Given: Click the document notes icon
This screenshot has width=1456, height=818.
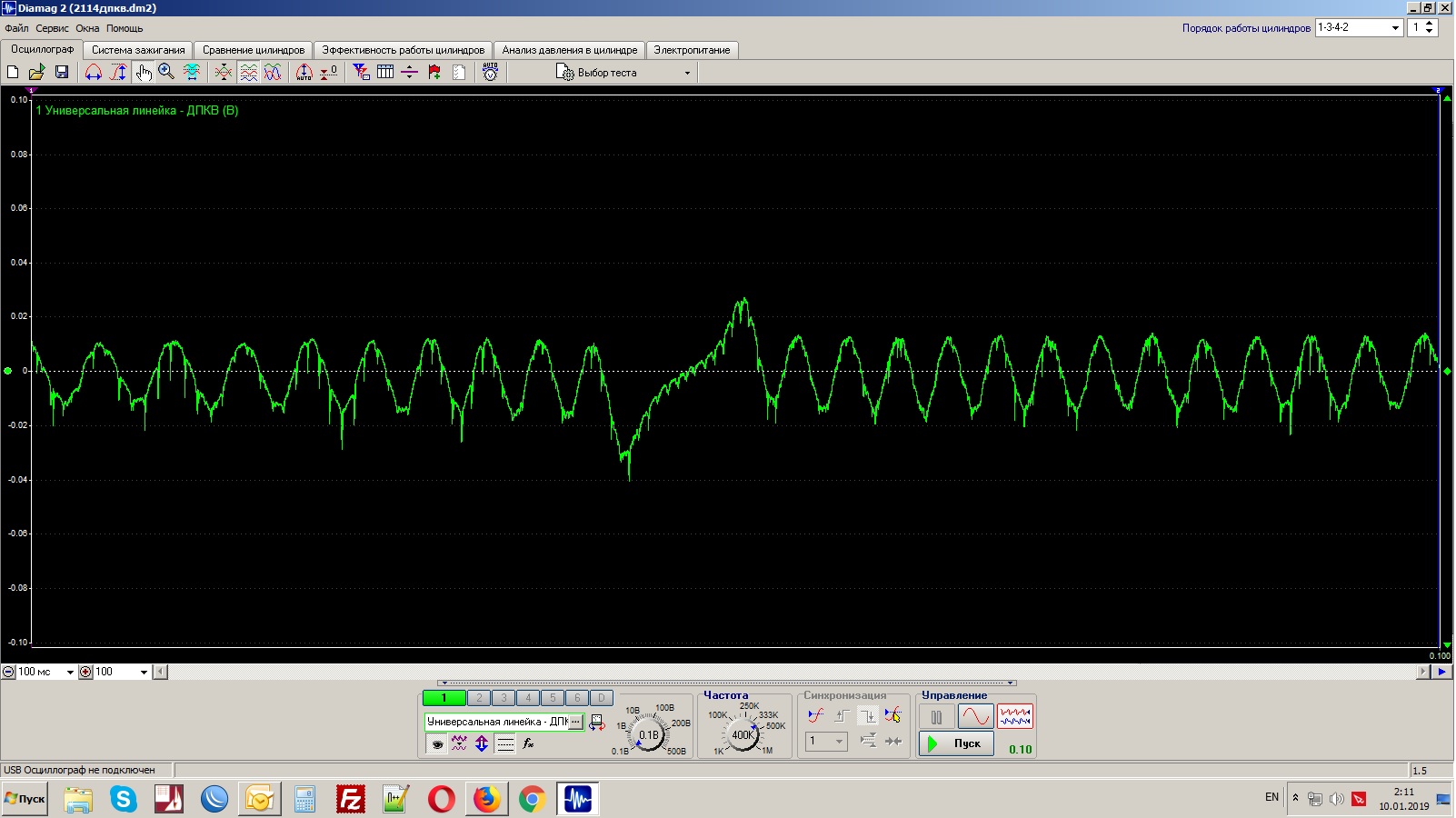Looking at the screenshot, I should click(x=459, y=72).
